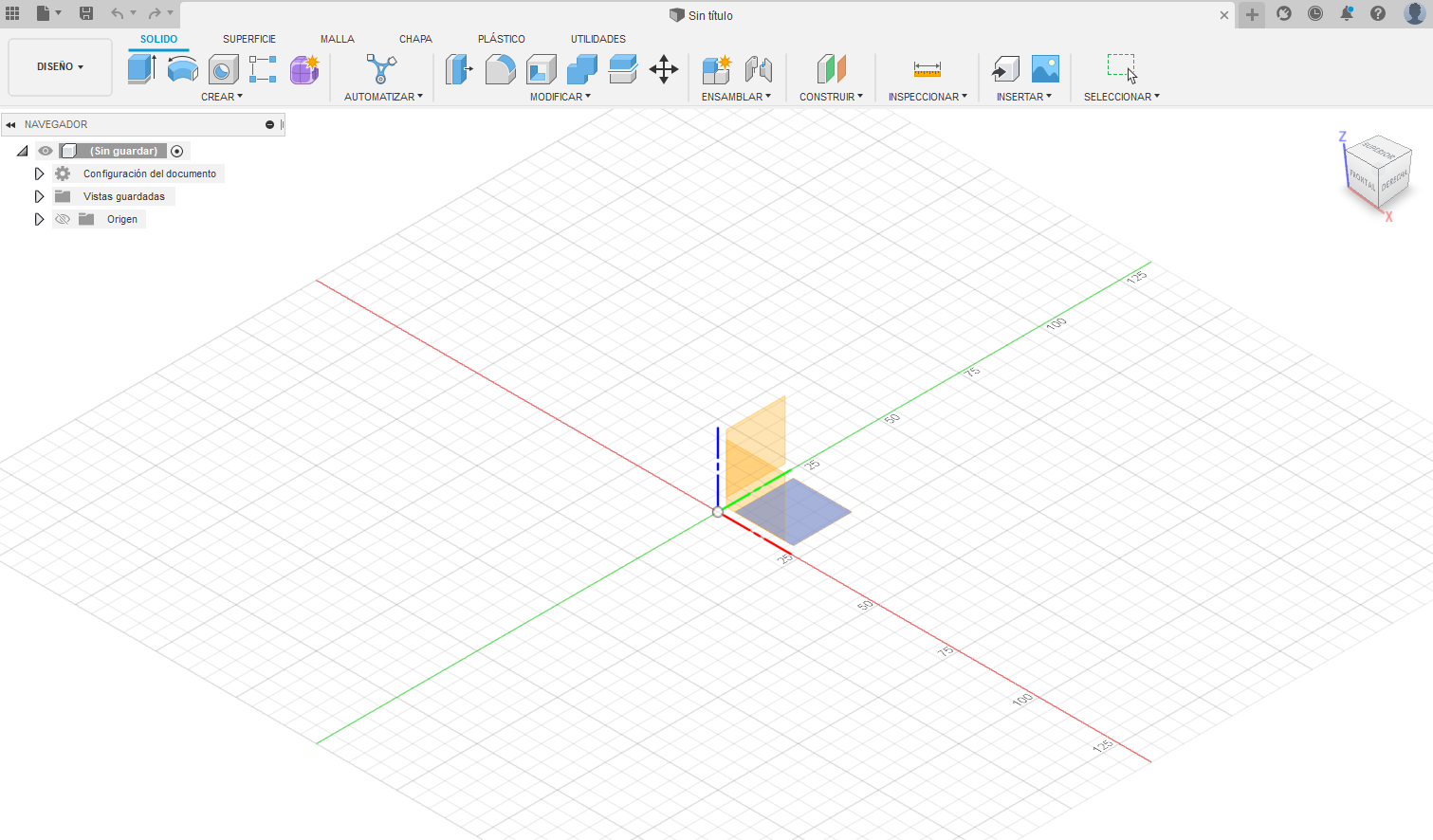Select Vistas guardadas in browser
This screenshot has width=1433, height=840.
tap(124, 196)
